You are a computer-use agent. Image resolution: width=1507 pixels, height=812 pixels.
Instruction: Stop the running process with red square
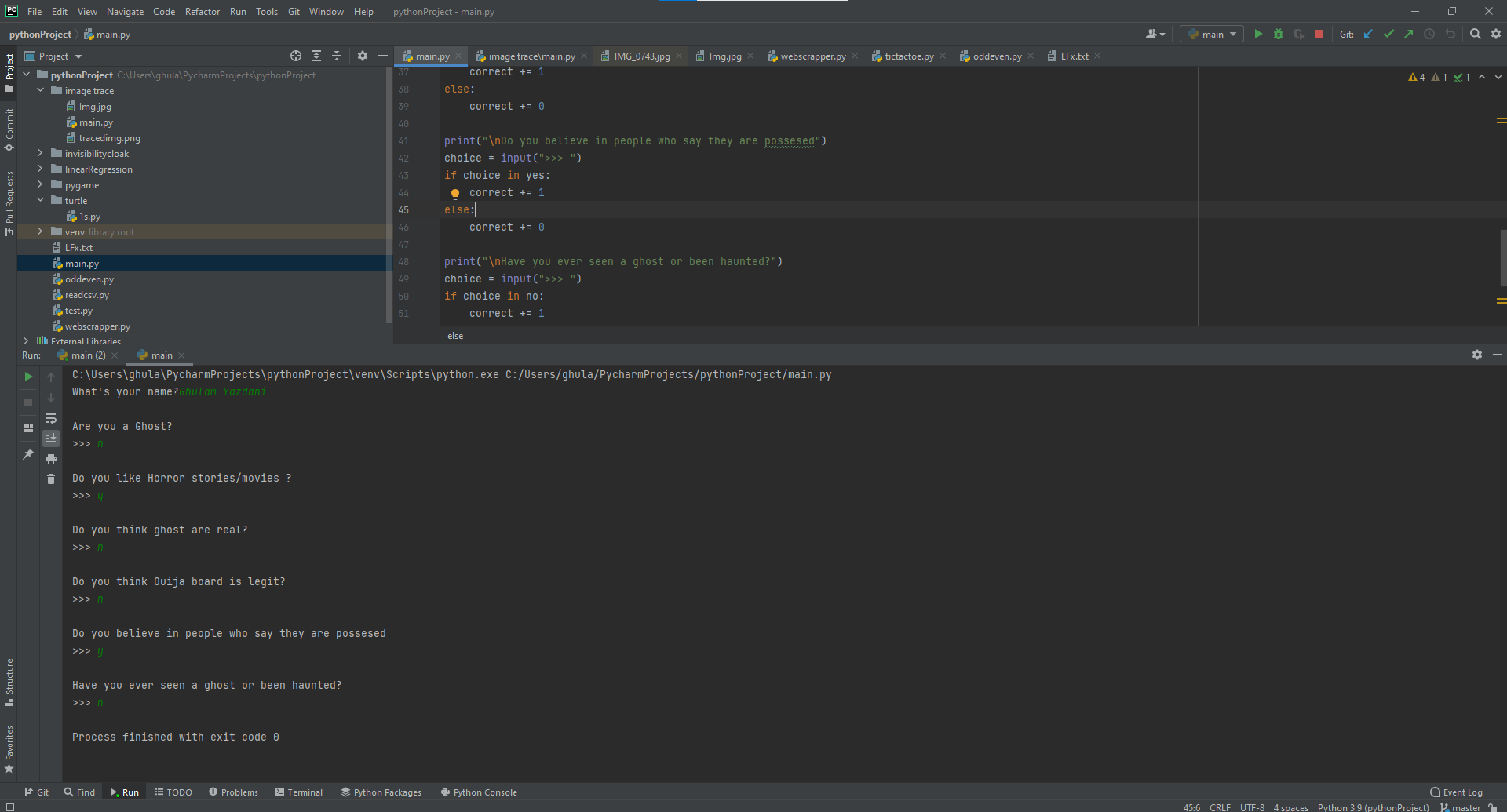[1319, 34]
